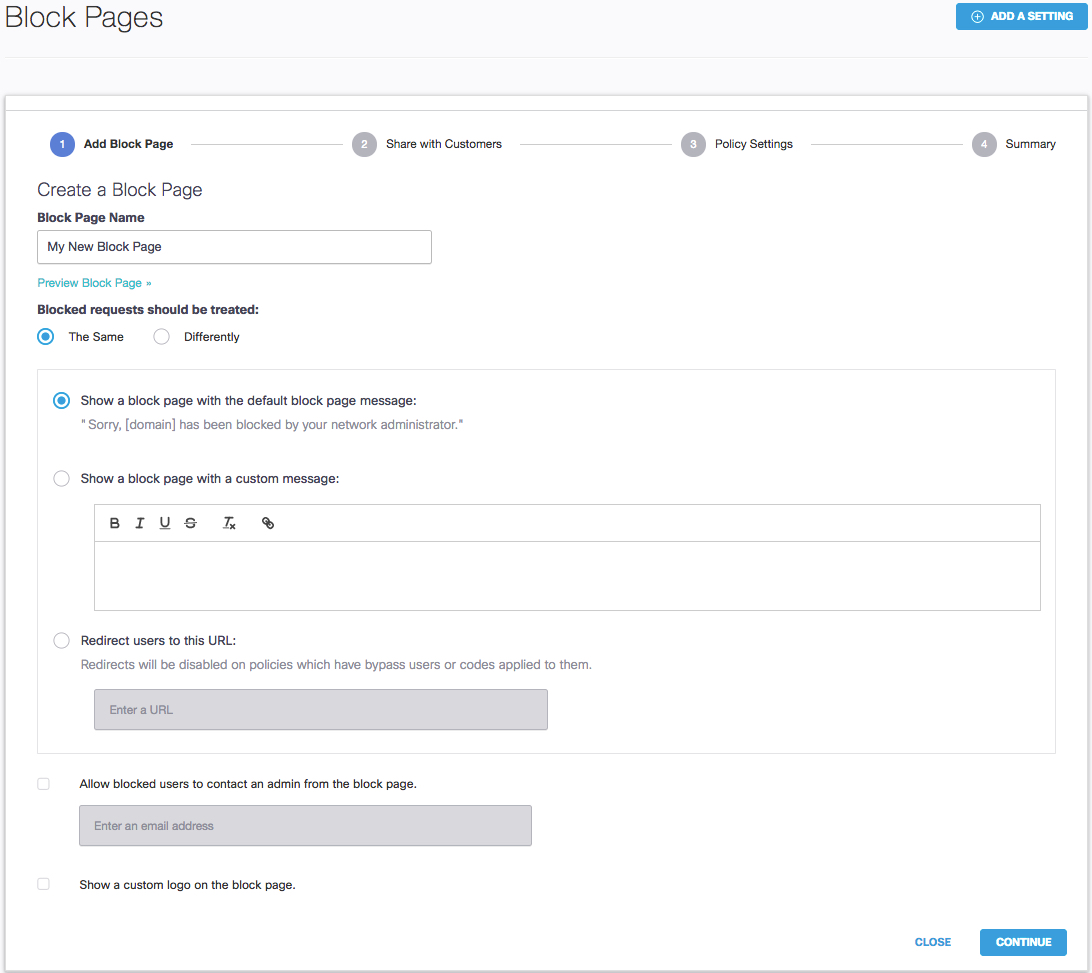1092x973 pixels.
Task: Enable allowing blocked users to contact an admin
Action: [43, 783]
